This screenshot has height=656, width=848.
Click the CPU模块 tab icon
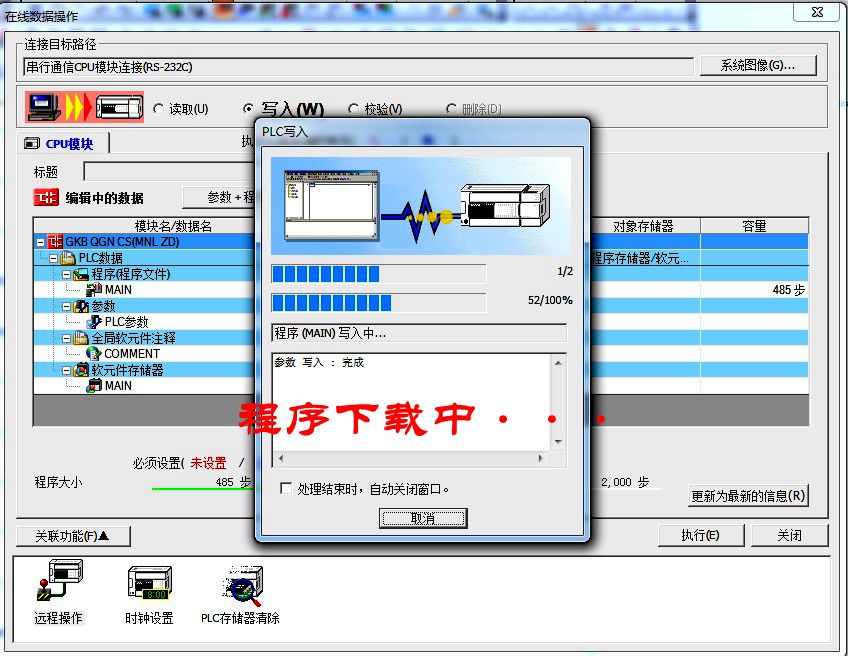pyautogui.click(x=32, y=143)
